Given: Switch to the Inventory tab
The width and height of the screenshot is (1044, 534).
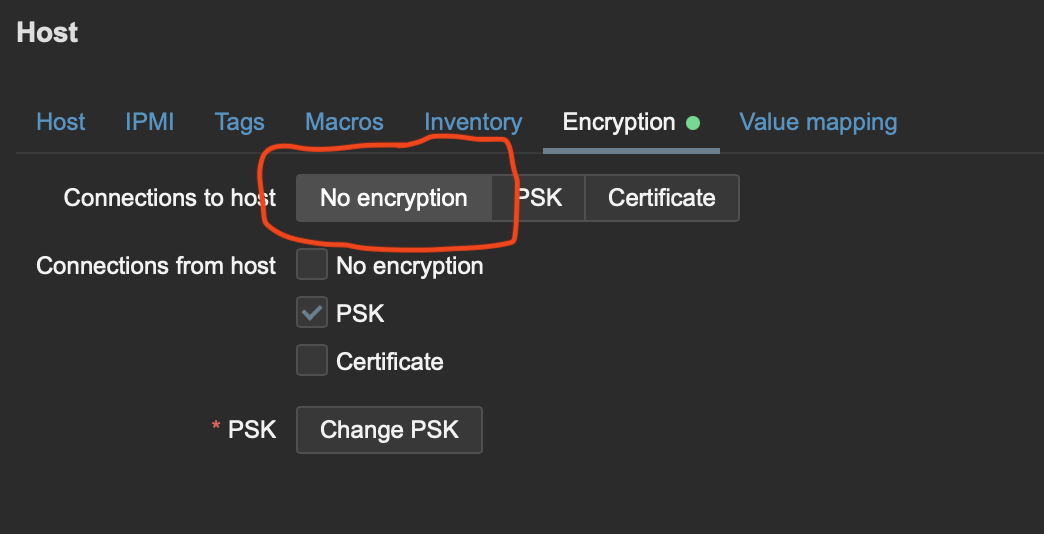Looking at the screenshot, I should pyautogui.click(x=473, y=122).
